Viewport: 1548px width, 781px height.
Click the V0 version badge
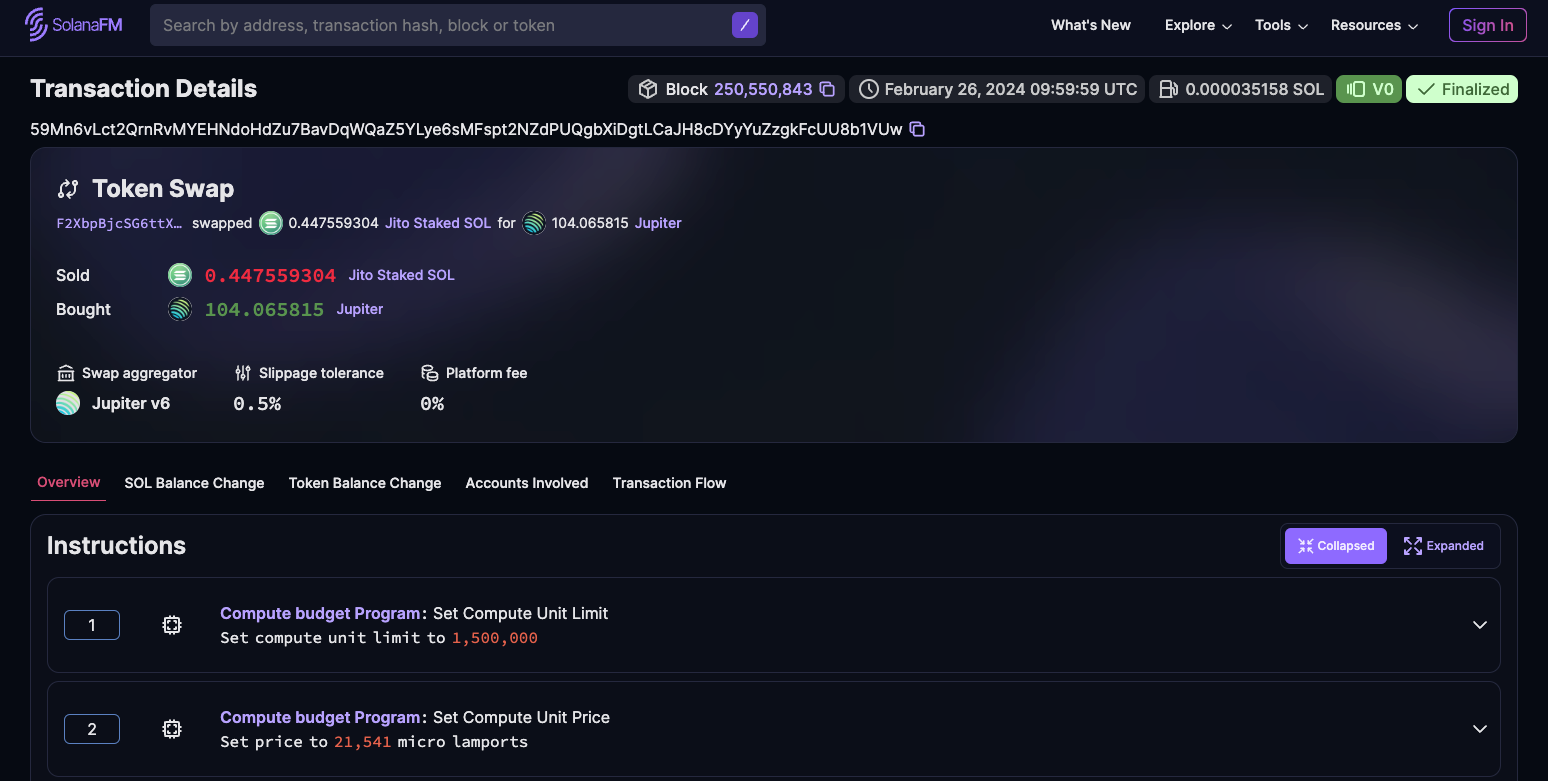pos(1369,89)
